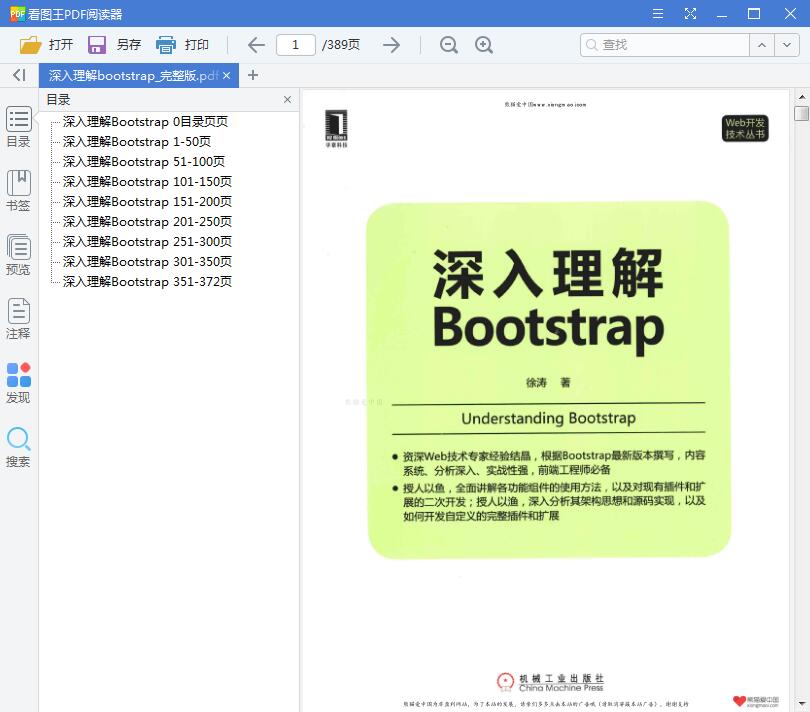The width and height of the screenshot is (810, 712).
Task: Add a new tab with plus
Action: [253, 75]
